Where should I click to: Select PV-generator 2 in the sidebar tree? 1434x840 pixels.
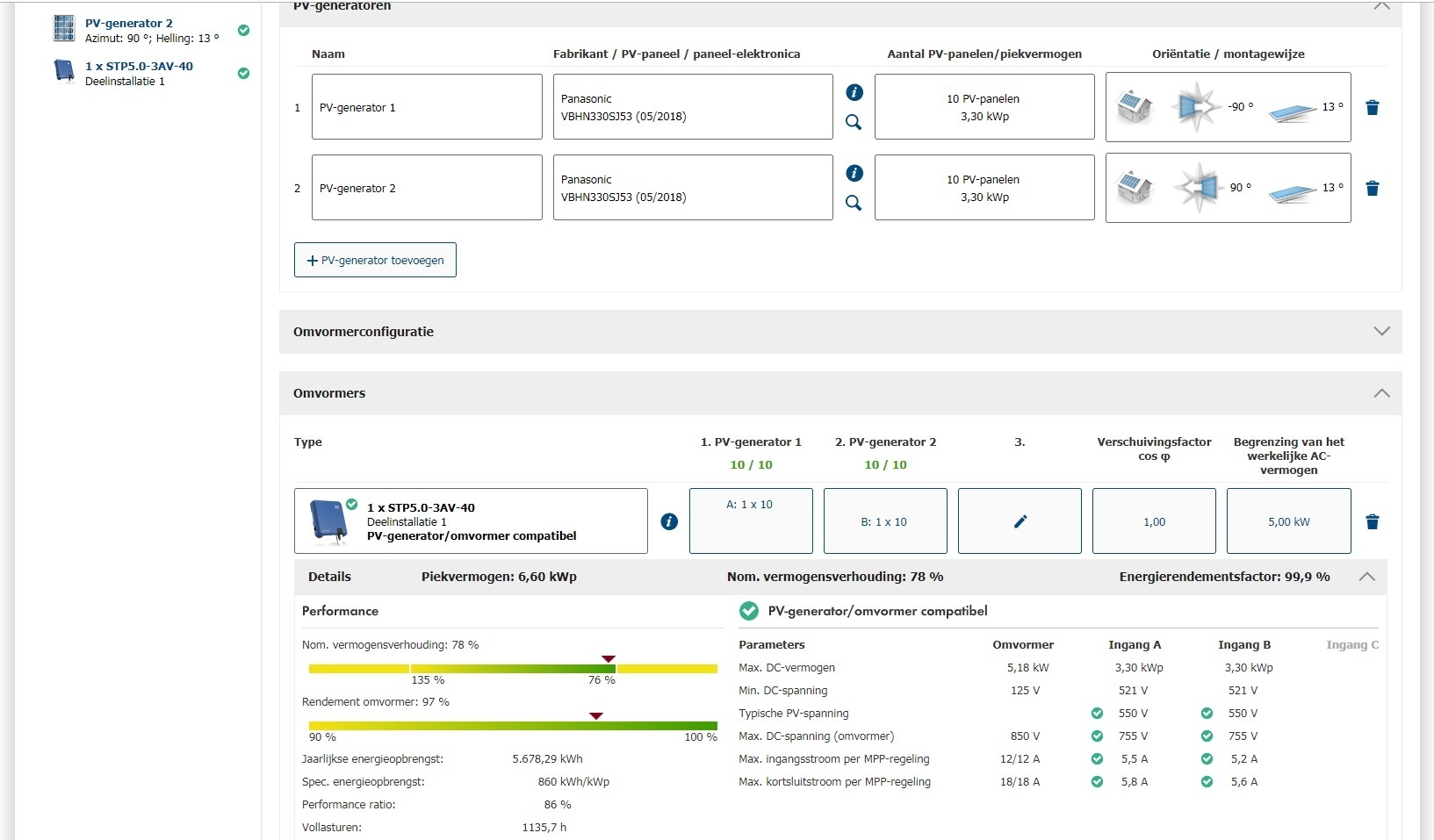129,24
